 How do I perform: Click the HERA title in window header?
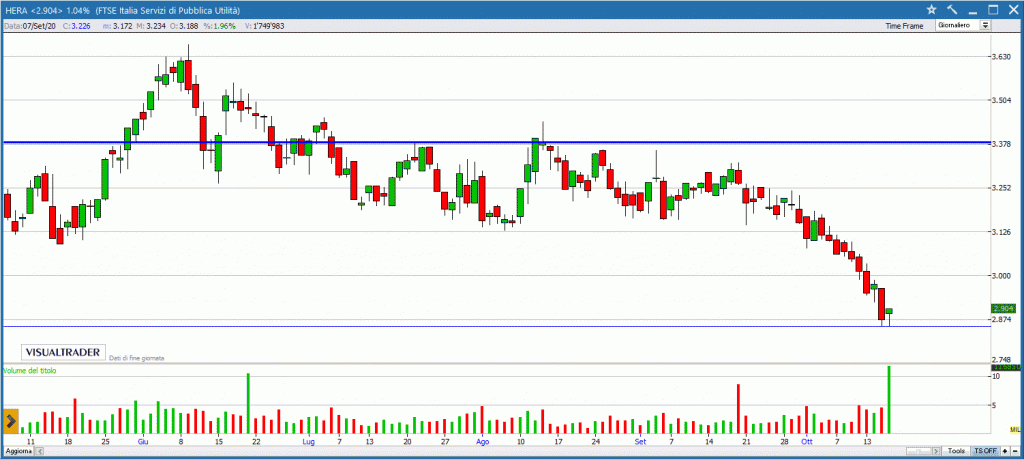16,10
